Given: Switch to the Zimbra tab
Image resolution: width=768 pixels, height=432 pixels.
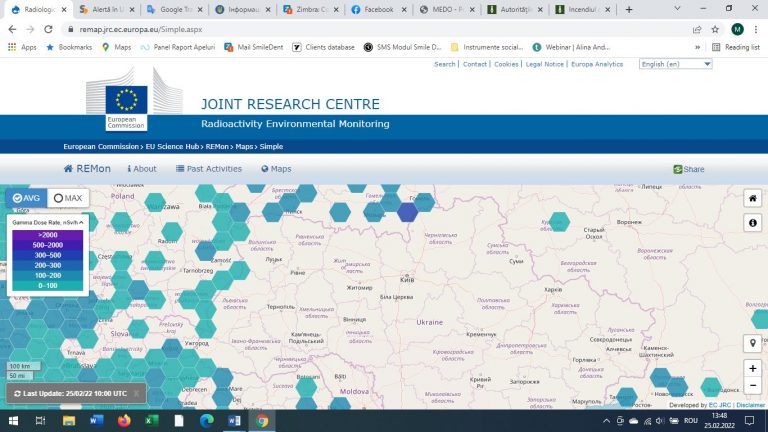Looking at the screenshot, I should tap(311, 9).
